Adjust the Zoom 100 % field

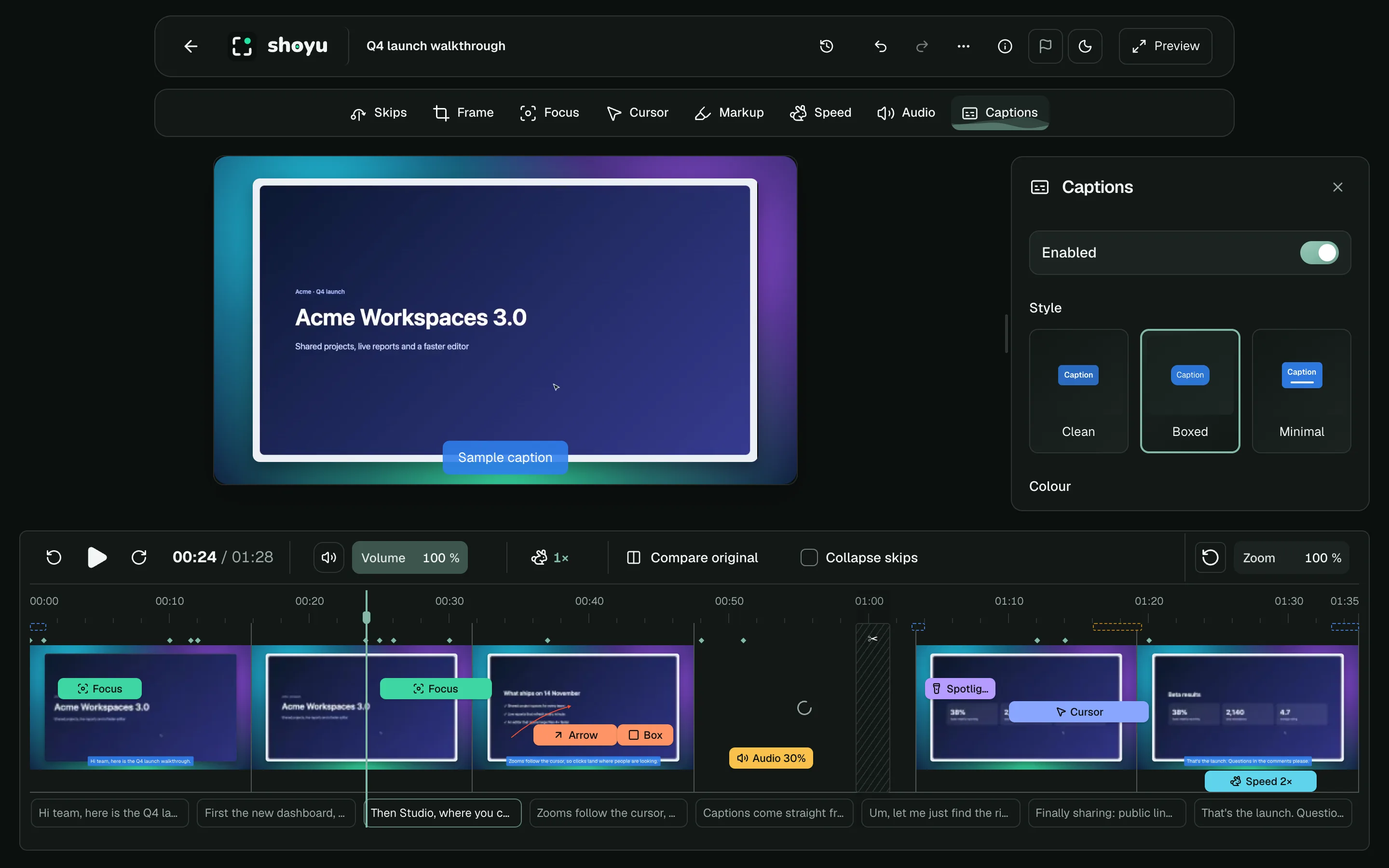(1292, 557)
